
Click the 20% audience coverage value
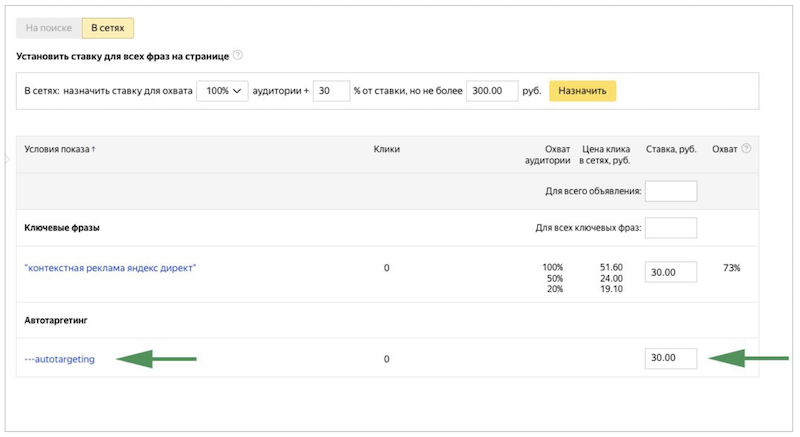coord(555,289)
